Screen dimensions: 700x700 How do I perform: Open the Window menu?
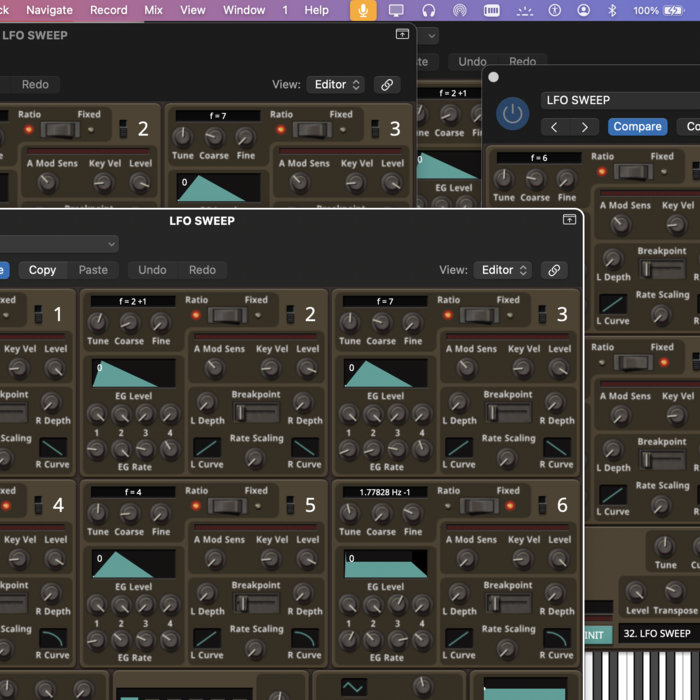243,10
